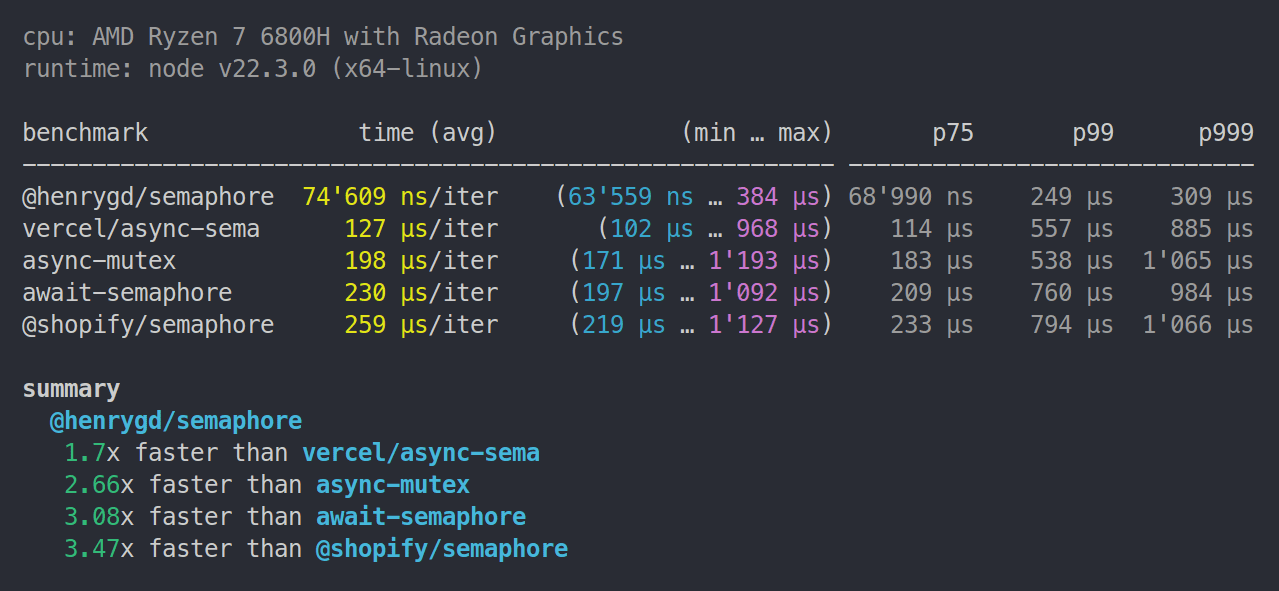The image size is (1279, 591).
Task: Select the vercel/async-sema benchmark name
Action: point(141,229)
